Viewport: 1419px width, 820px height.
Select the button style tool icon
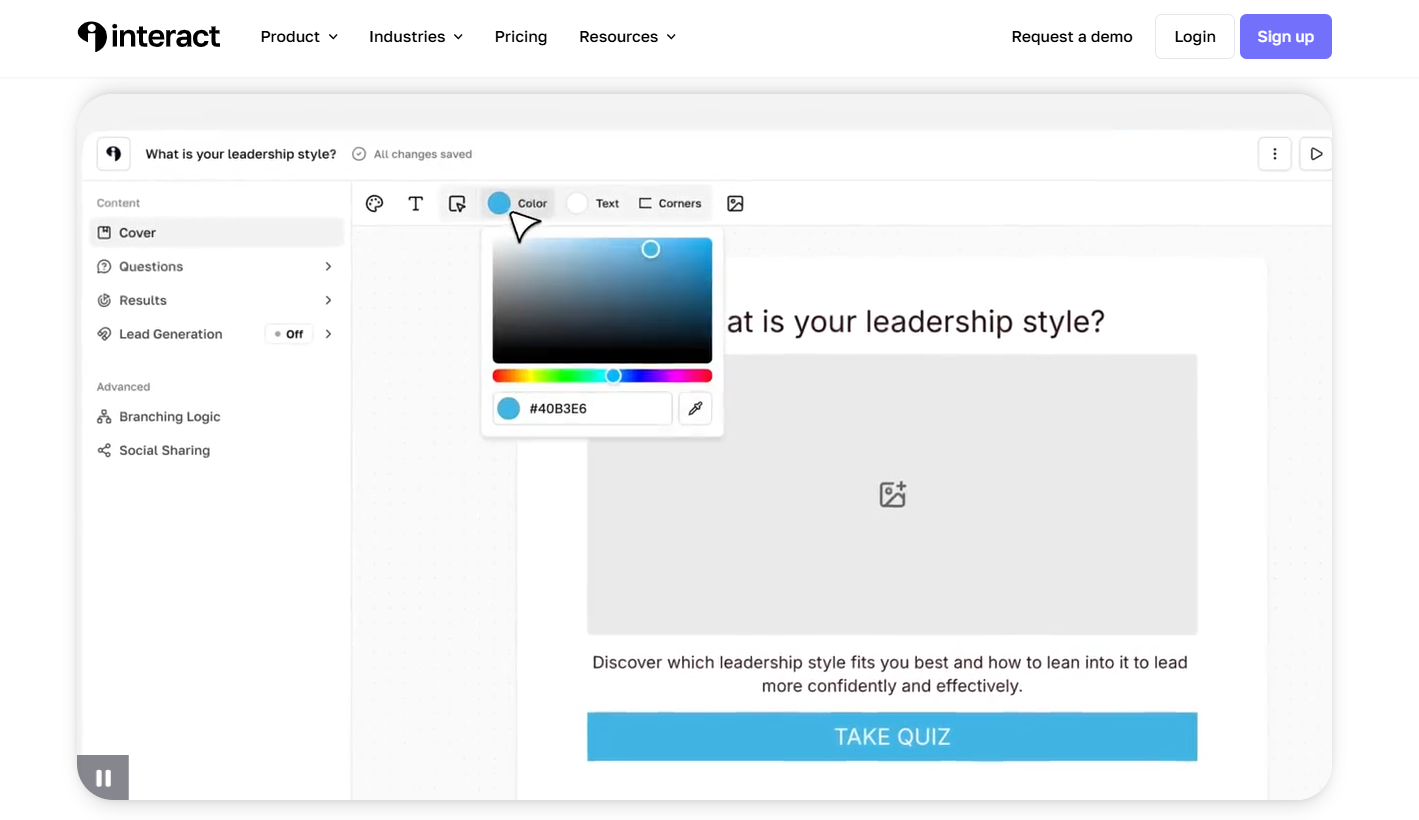tap(457, 204)
